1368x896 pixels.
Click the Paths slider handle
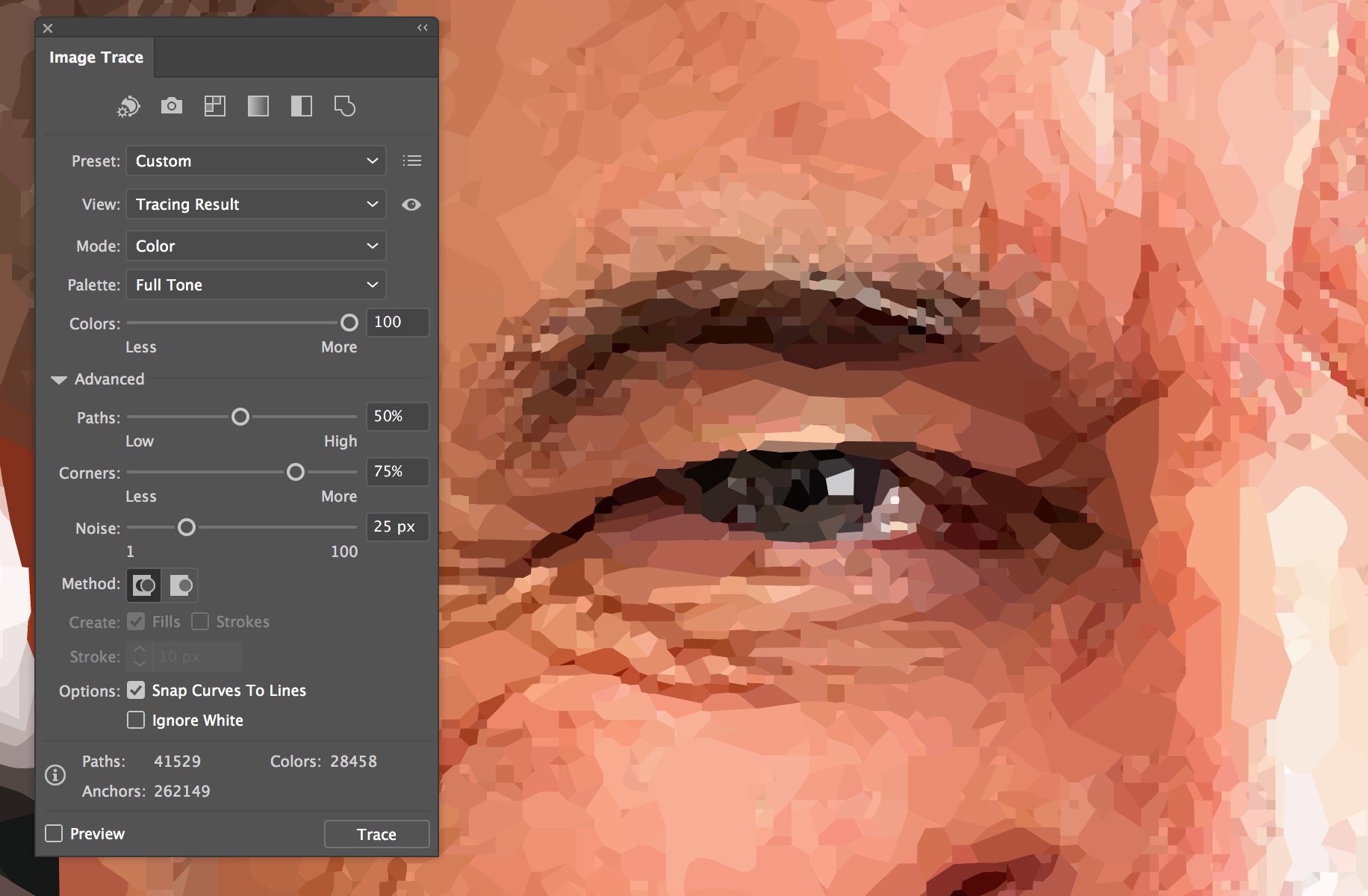click(x=240, y=417)
